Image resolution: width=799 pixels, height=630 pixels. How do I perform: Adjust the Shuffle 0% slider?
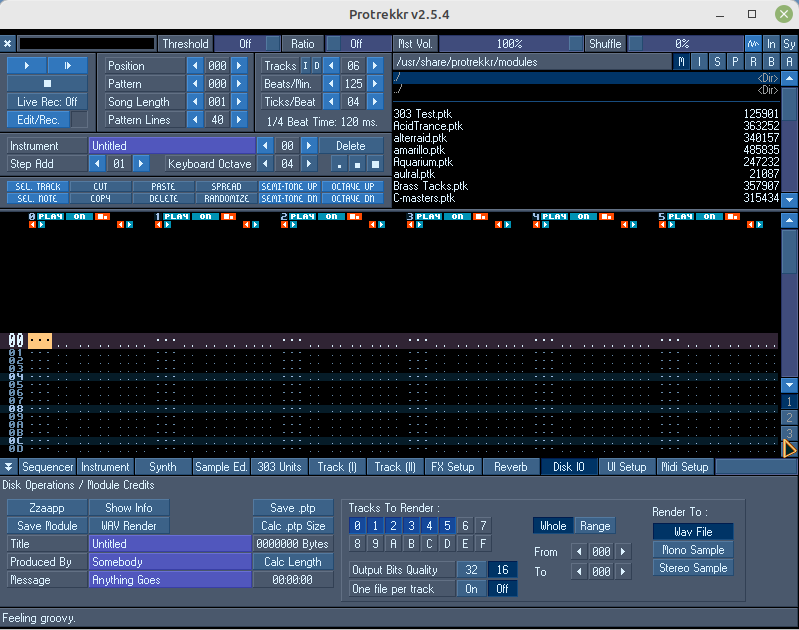point(685,43)
